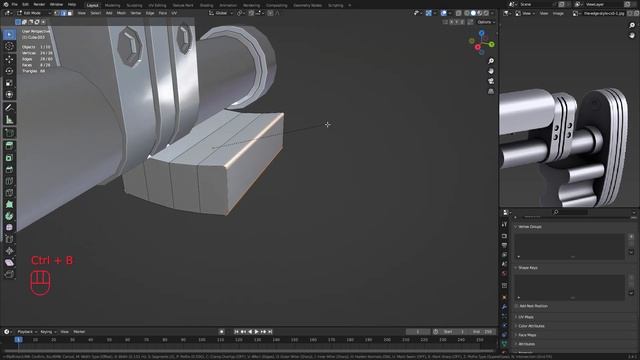Open the Edge menu in viewport header
The height and width of the screenshot is (360, 640).
click(x=150, y=13)
